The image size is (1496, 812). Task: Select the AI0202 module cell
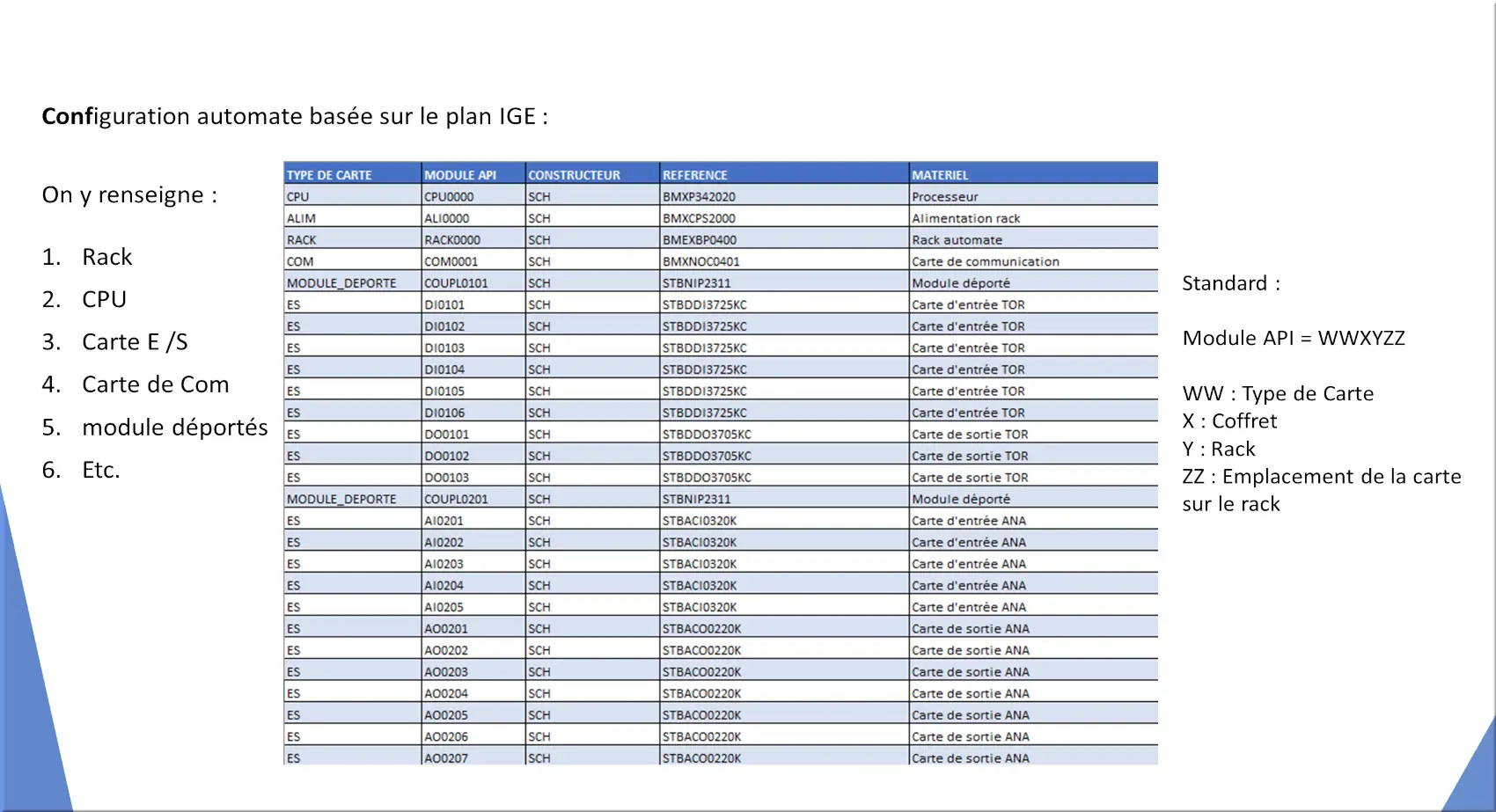tap(473, 542)
